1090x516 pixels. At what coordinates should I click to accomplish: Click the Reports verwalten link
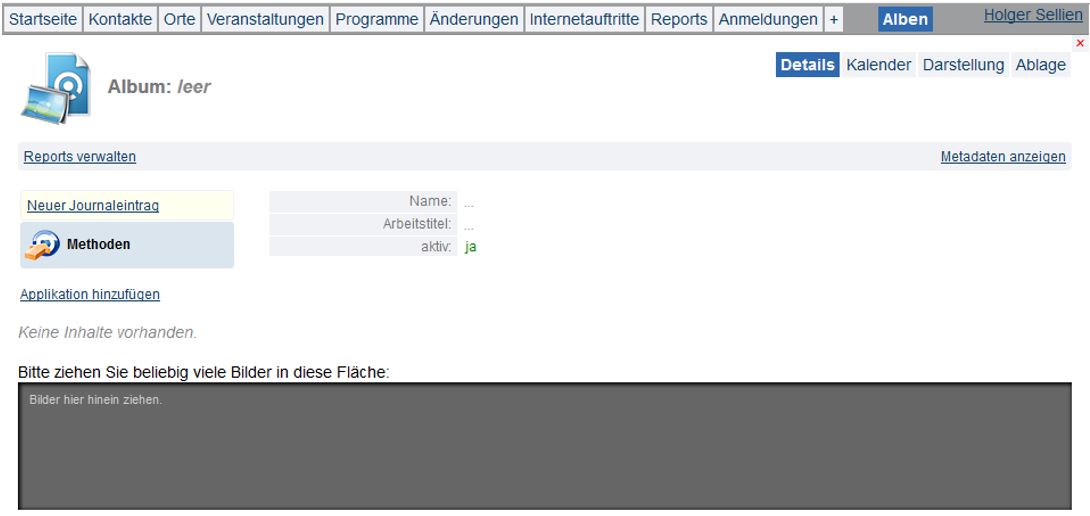[x=80, y=157]
